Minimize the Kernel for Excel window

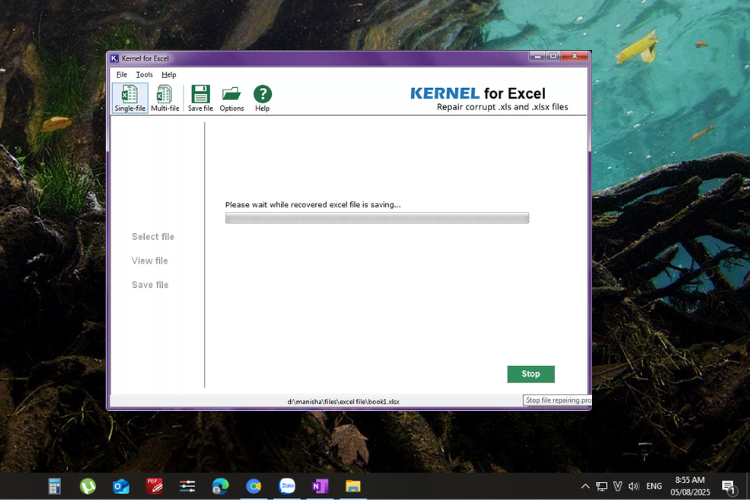[x=537, y=56]
